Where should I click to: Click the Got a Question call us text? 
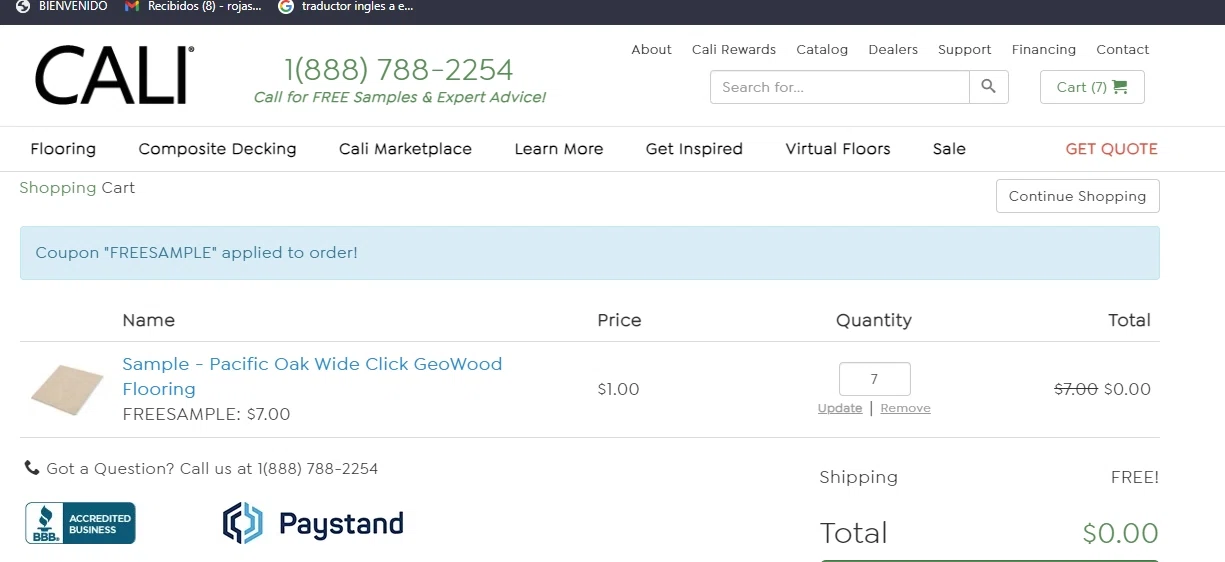point(212,468)
